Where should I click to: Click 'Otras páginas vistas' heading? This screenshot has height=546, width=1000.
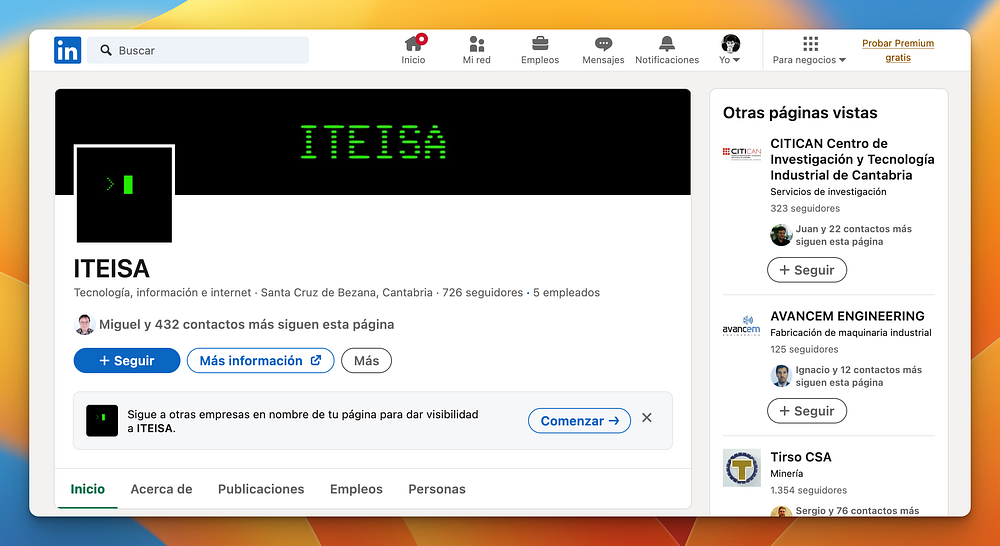click(800, 113)
